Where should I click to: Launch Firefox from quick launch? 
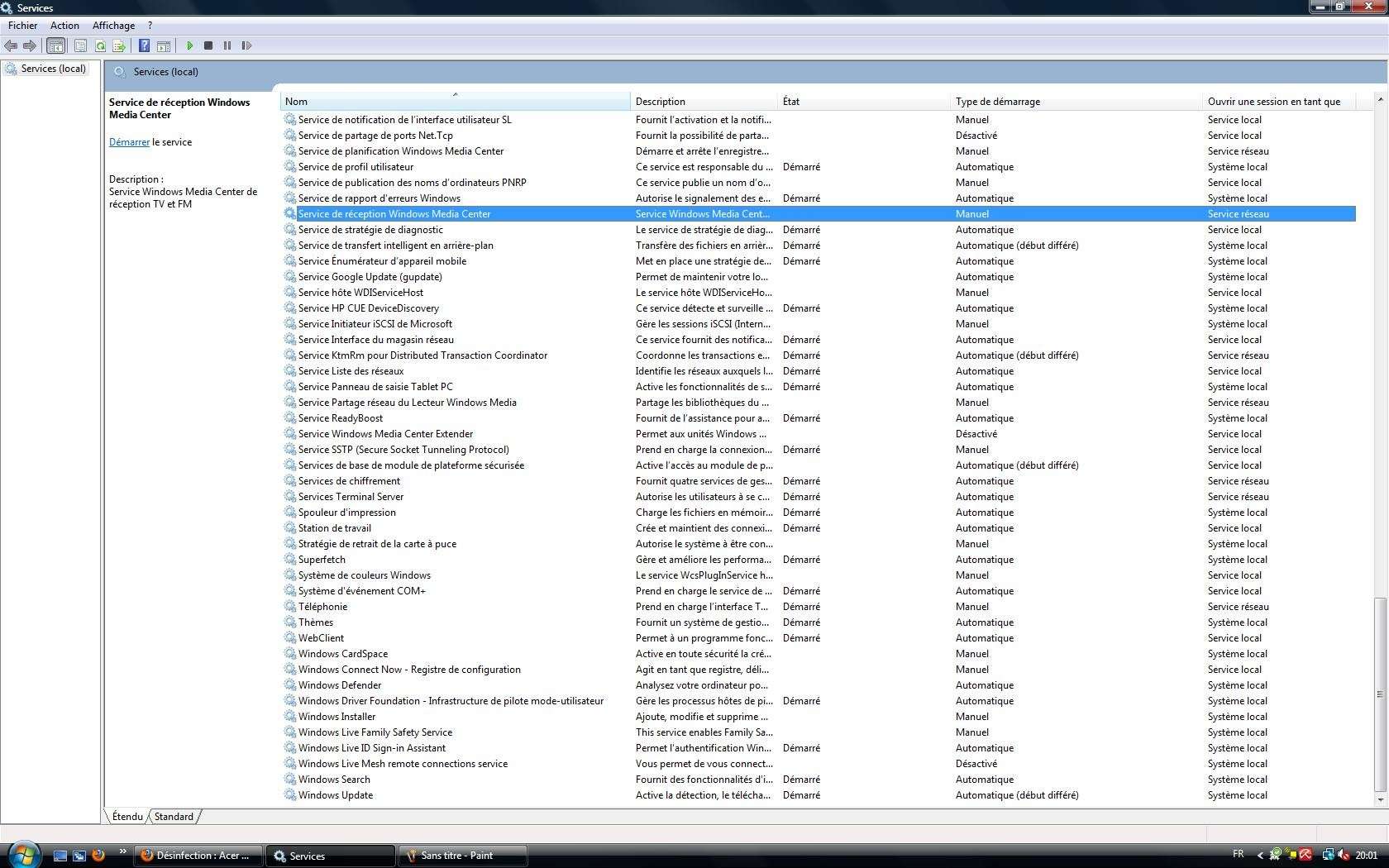click(x=98, y=855)
